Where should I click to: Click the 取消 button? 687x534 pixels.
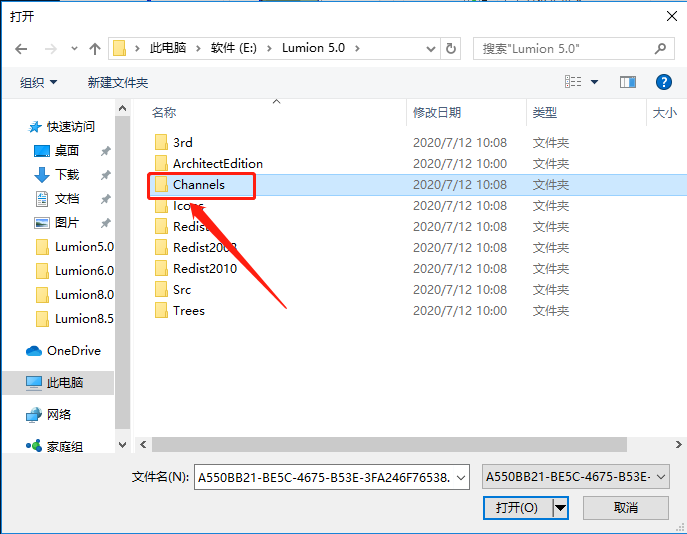coord(626,508)
